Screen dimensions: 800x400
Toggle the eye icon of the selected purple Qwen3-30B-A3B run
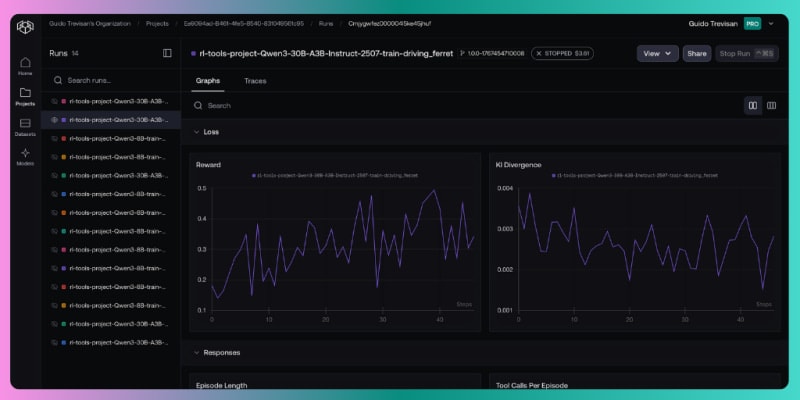(55, 120)
